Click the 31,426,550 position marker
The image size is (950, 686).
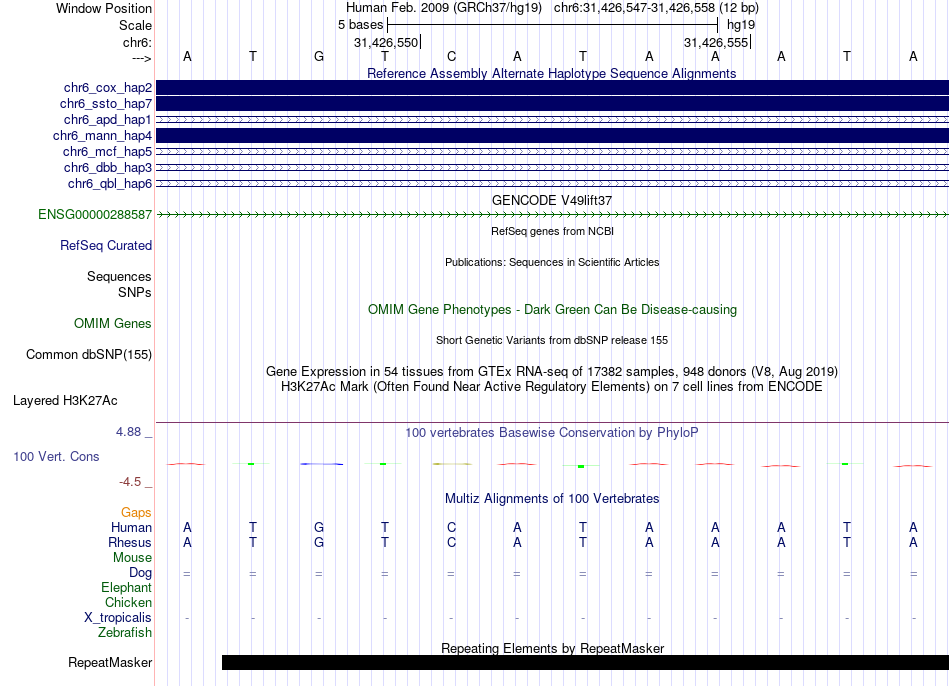(387, 42)
